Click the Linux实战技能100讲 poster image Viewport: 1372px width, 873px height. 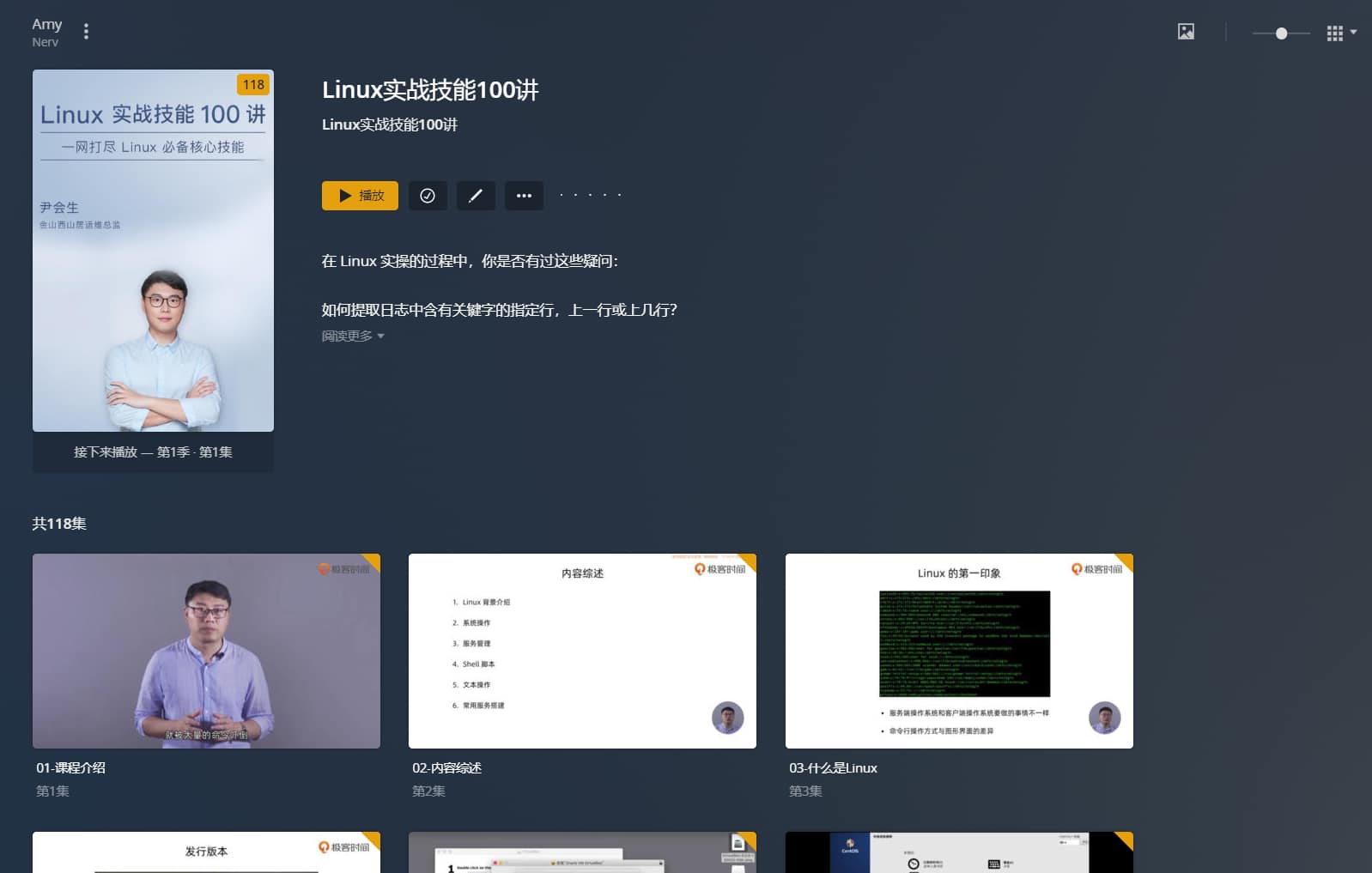pyautogui.click(x=153, y=251)
